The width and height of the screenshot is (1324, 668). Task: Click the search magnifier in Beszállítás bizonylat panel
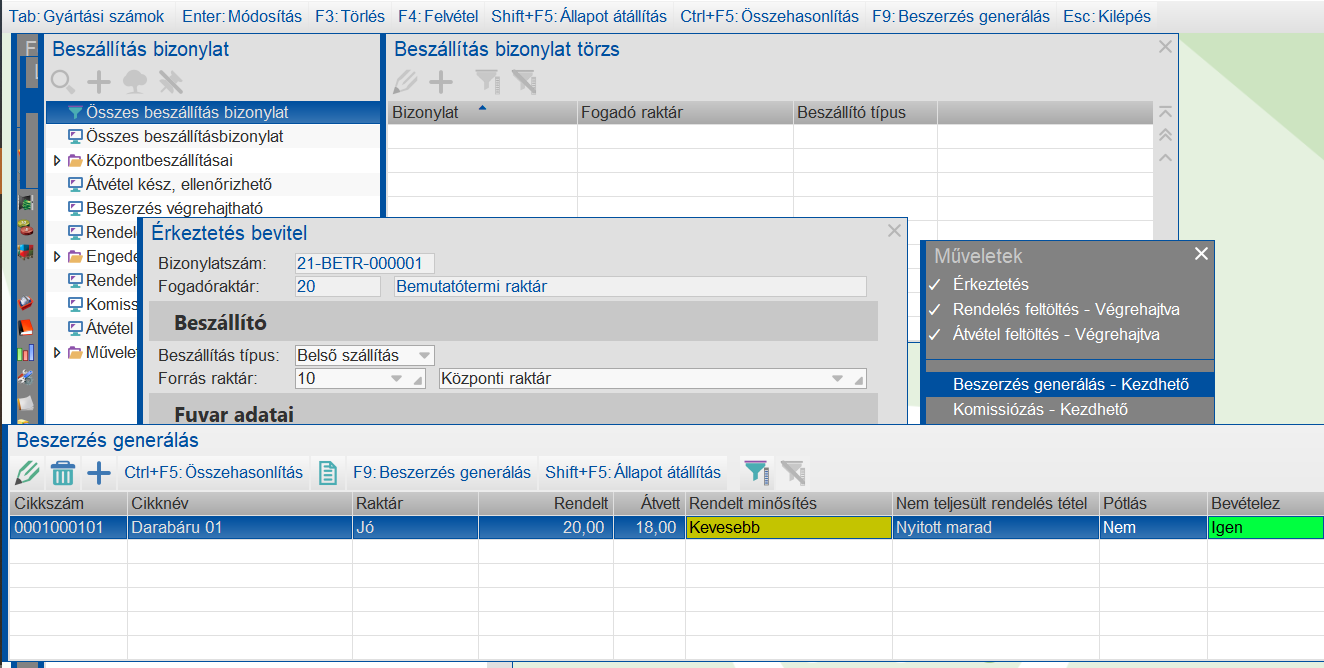click(62, 82)
